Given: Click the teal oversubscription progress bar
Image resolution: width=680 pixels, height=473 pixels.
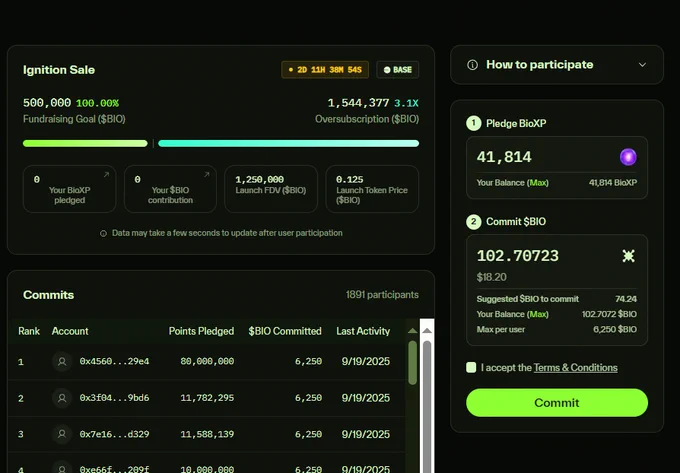Looking at the screenshot, I should [x=288, y=144].
